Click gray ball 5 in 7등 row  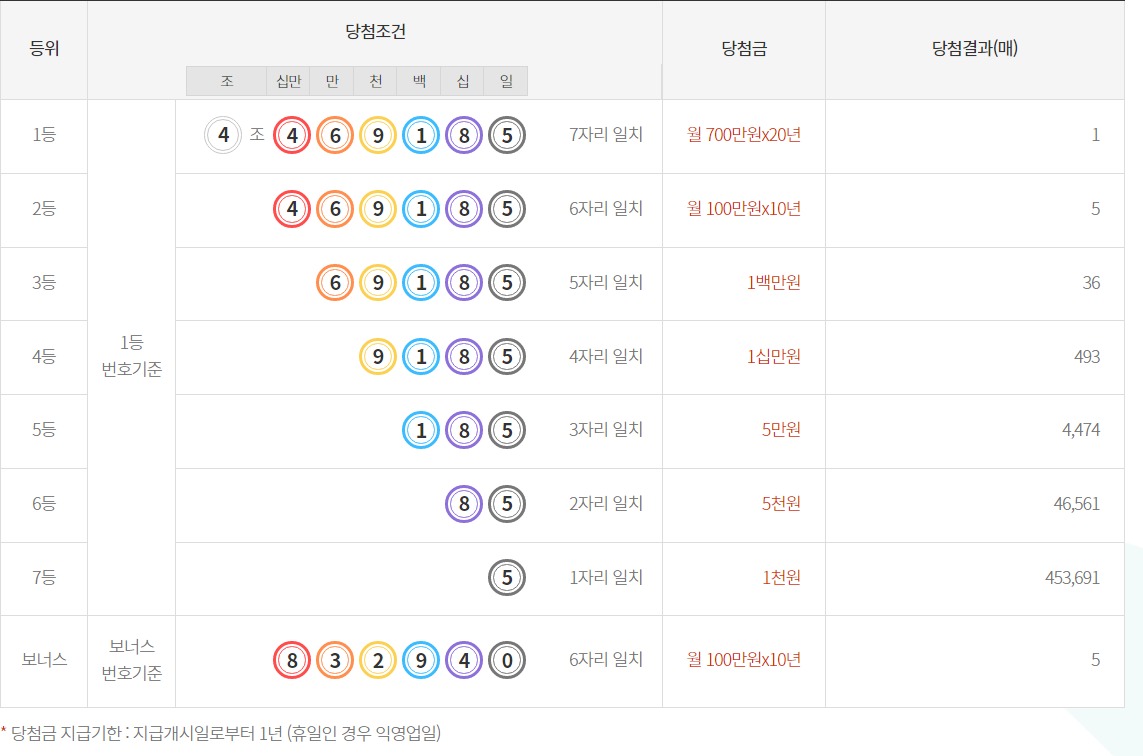(507, 577)
